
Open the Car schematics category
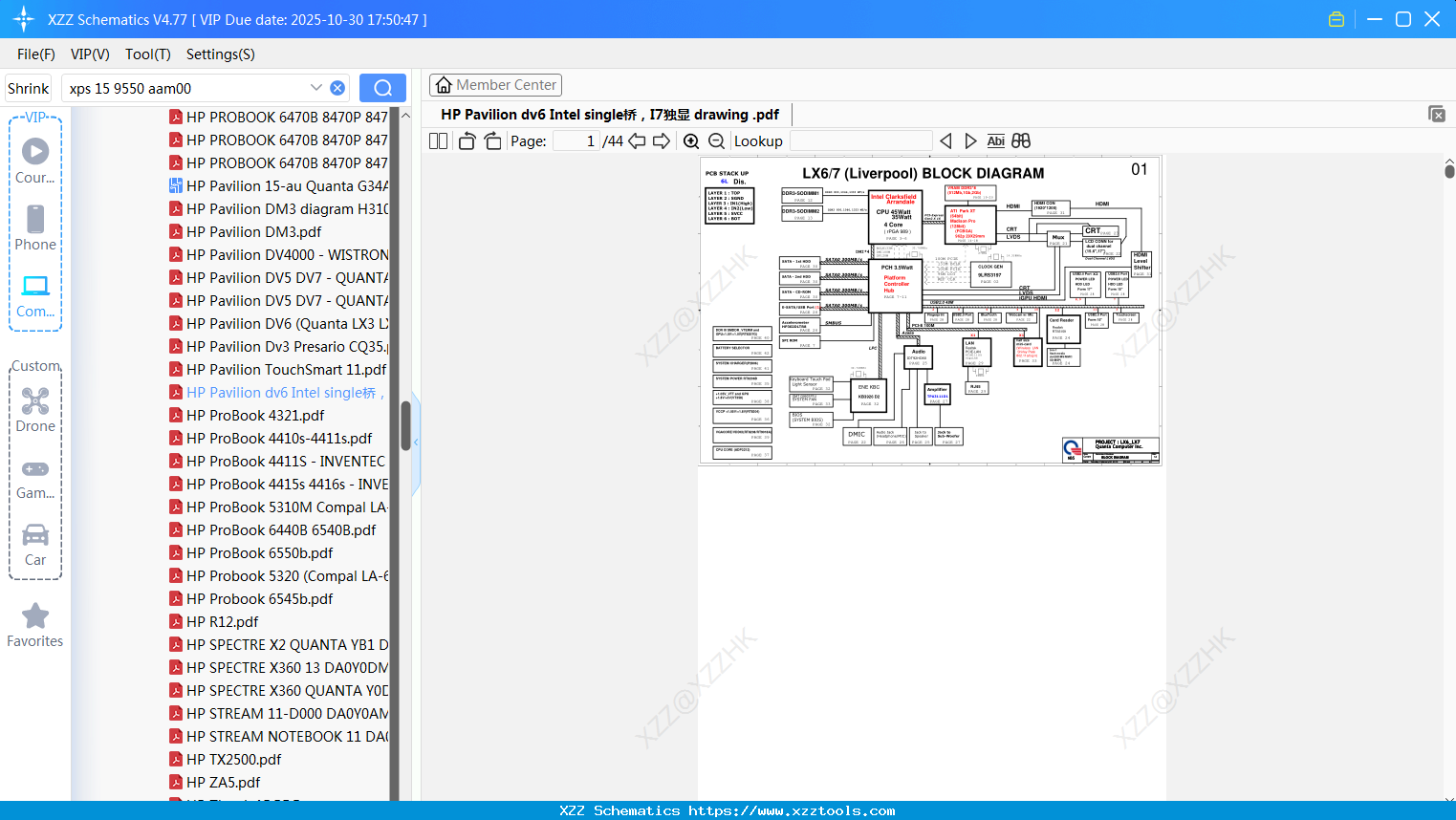(35, 544)
